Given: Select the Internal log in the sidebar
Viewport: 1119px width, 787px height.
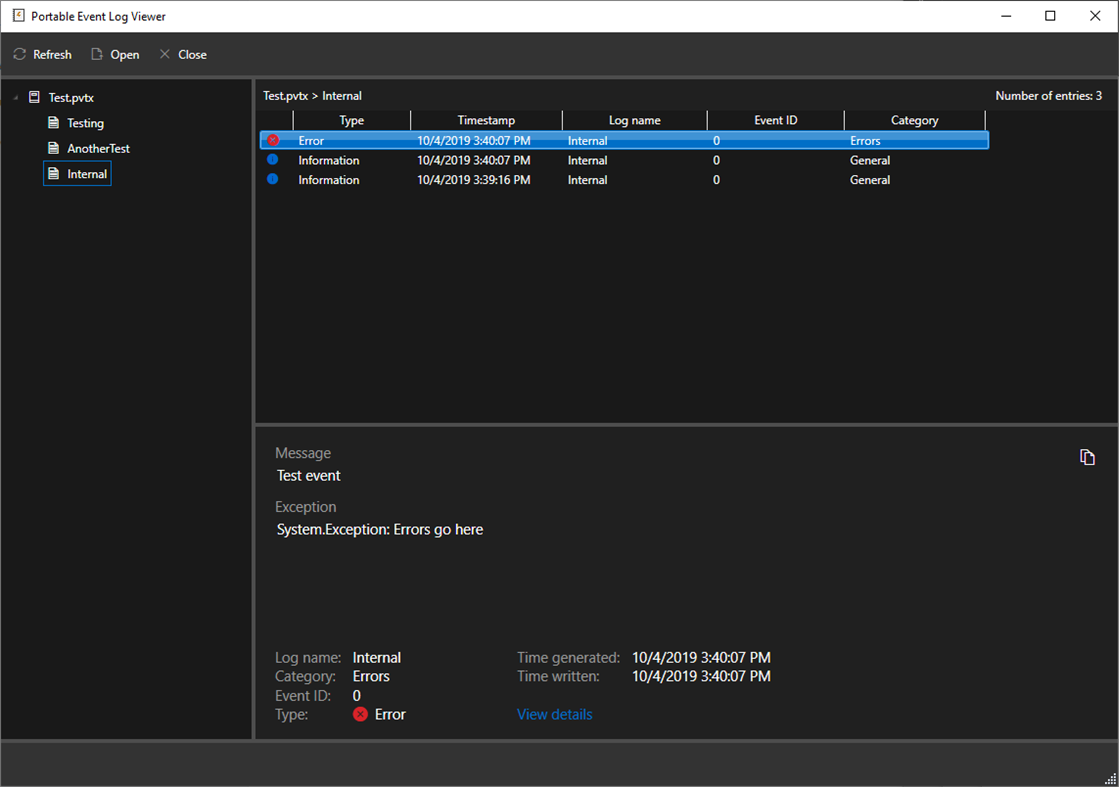Looking at the screenshot, I should click(x=86, y=173).
